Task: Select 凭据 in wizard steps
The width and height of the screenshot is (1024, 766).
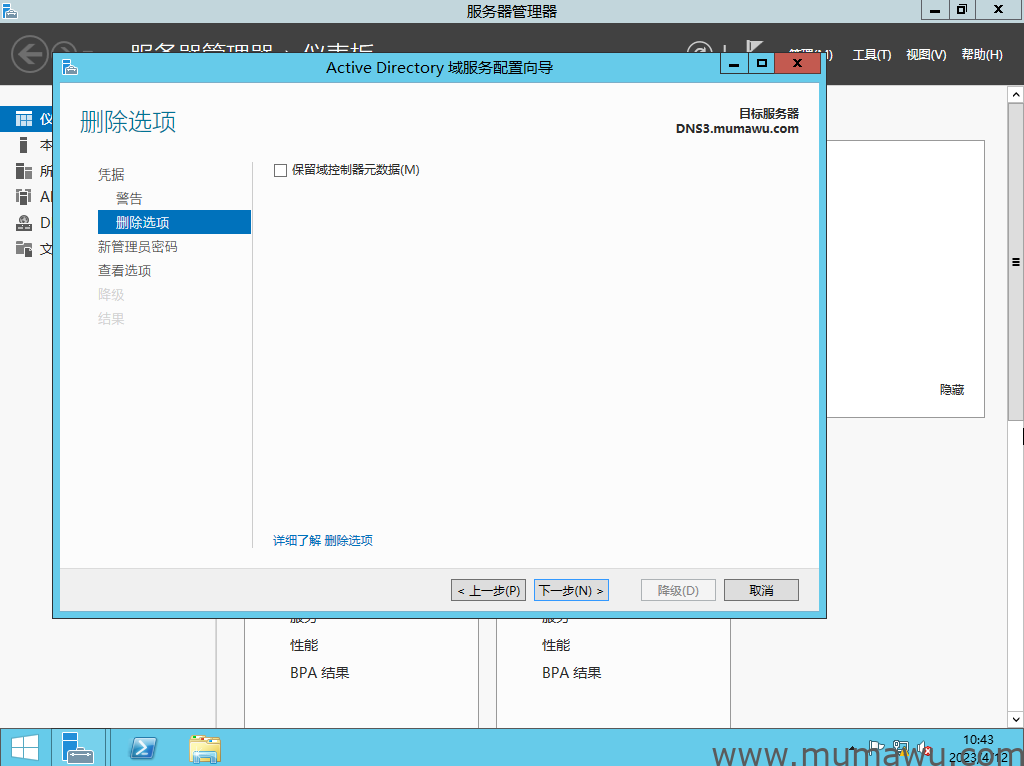Action: pos(111,175)
